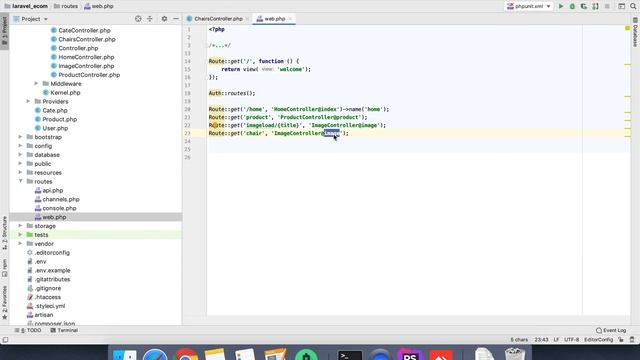The image size is (640, 360).
Task: Expand the public folder
Action: coord(20,164)
